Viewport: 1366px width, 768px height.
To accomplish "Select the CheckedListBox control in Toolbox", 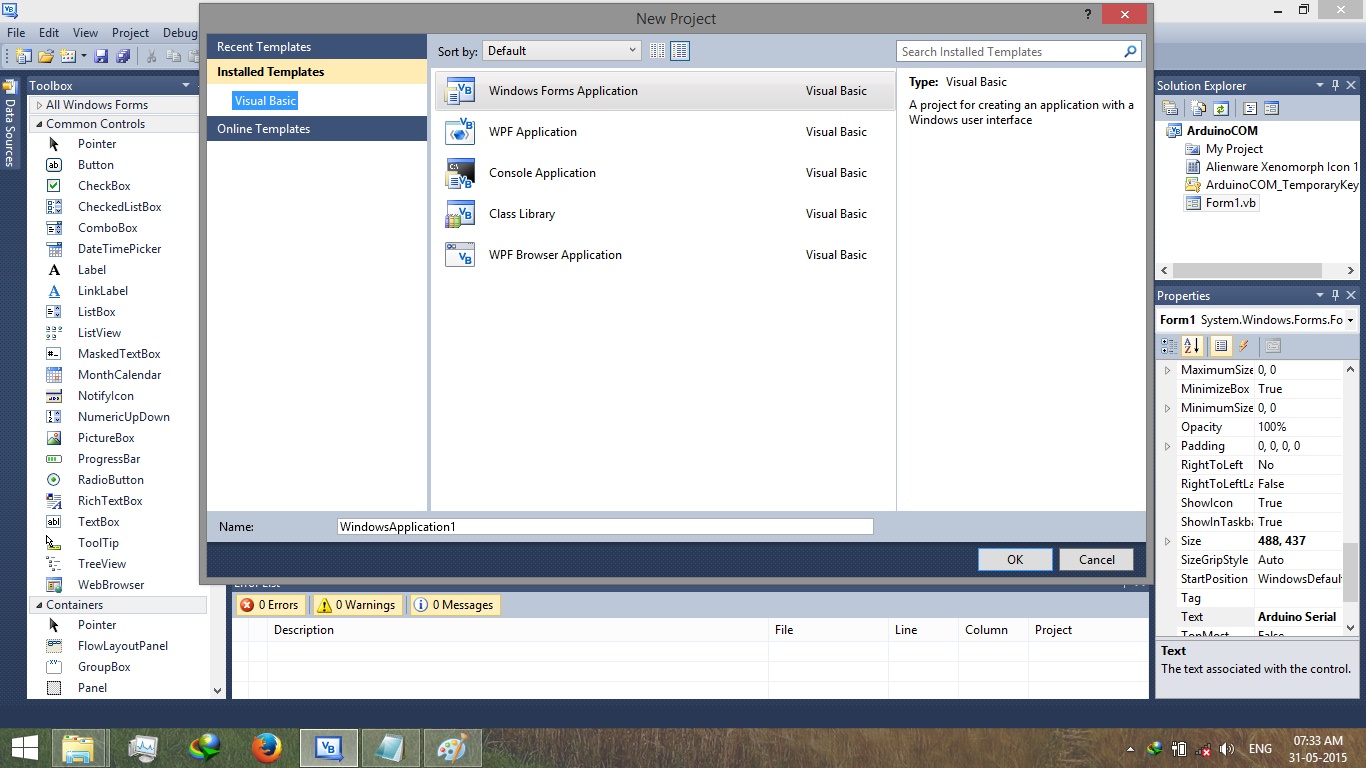I will pos(118,207).
